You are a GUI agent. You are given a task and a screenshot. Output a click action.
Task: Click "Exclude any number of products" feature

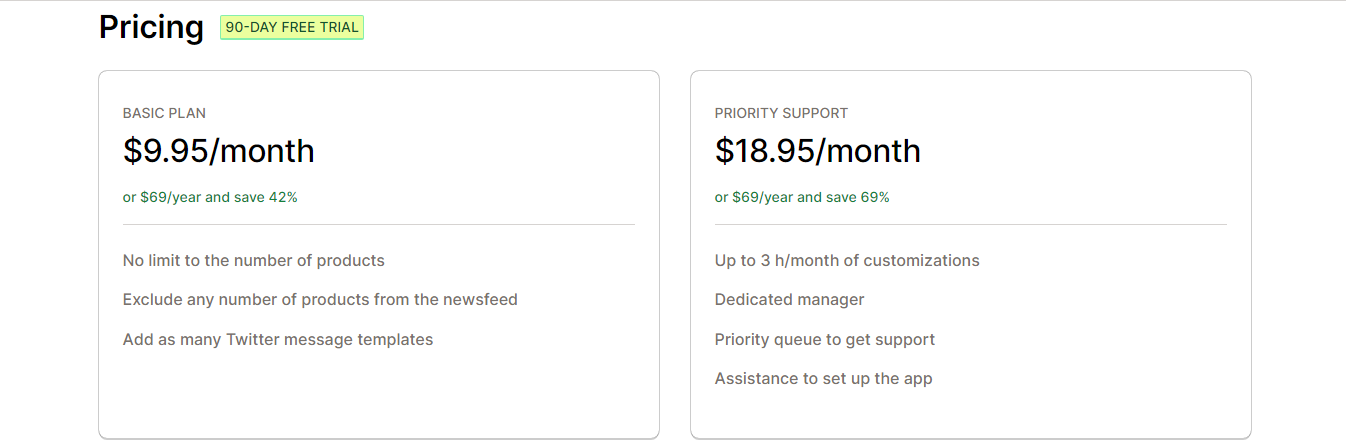(320, 299)
